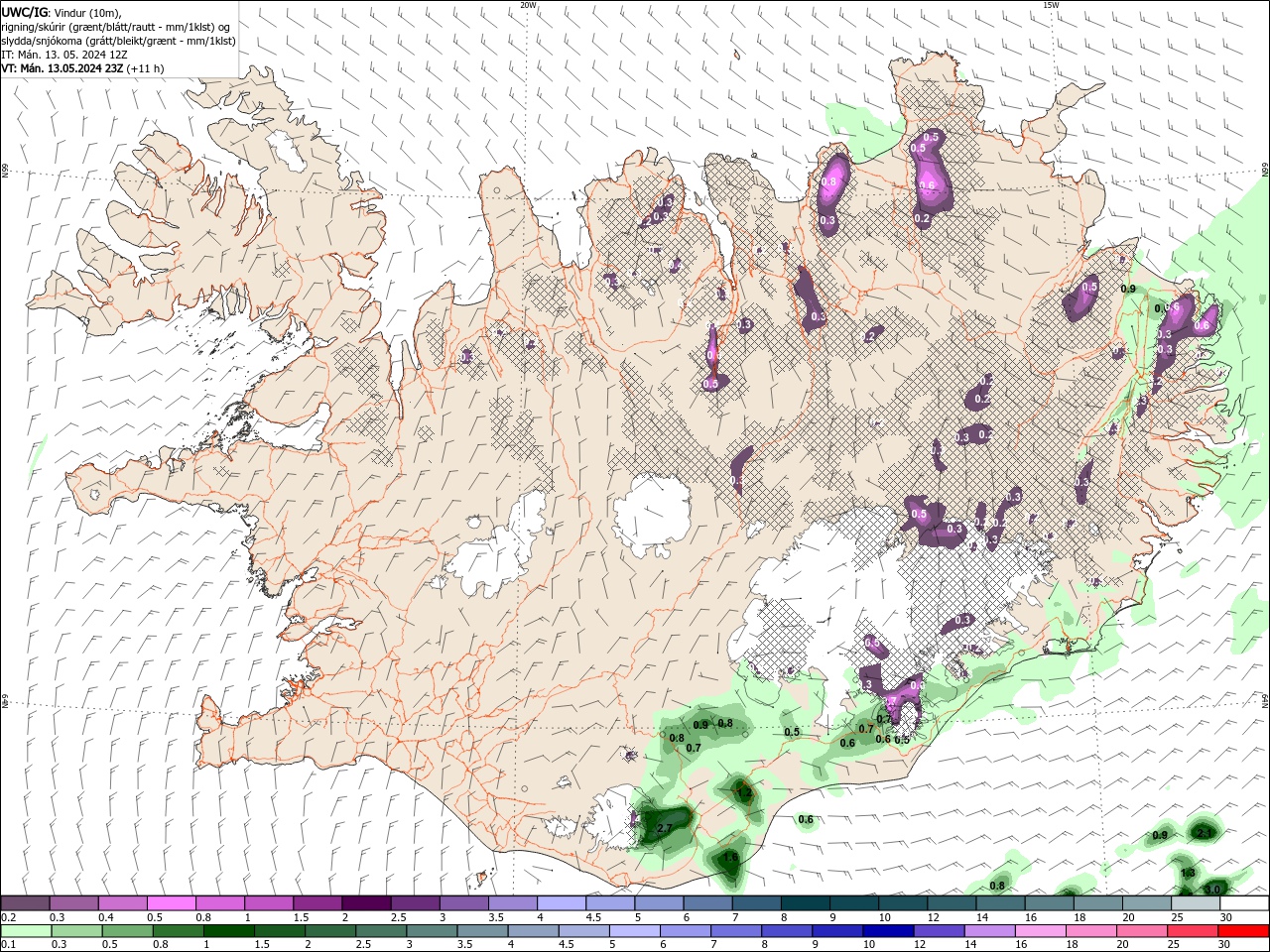This screenshot has height=952, width=1270.
Task: Click the violet 12 swatch in lower rain legend
Action: coord(939,931)
